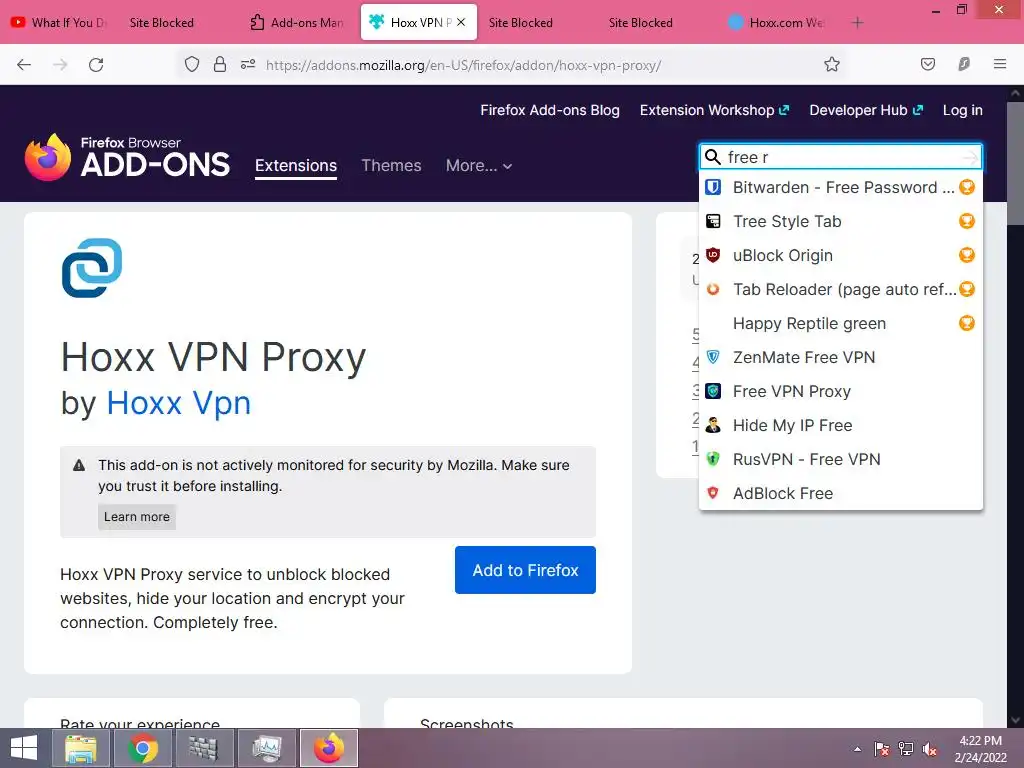Image resolution: width=1024 pixels, height=768 pixels.
Task: Open Windows Start menu
Action: 24,748
